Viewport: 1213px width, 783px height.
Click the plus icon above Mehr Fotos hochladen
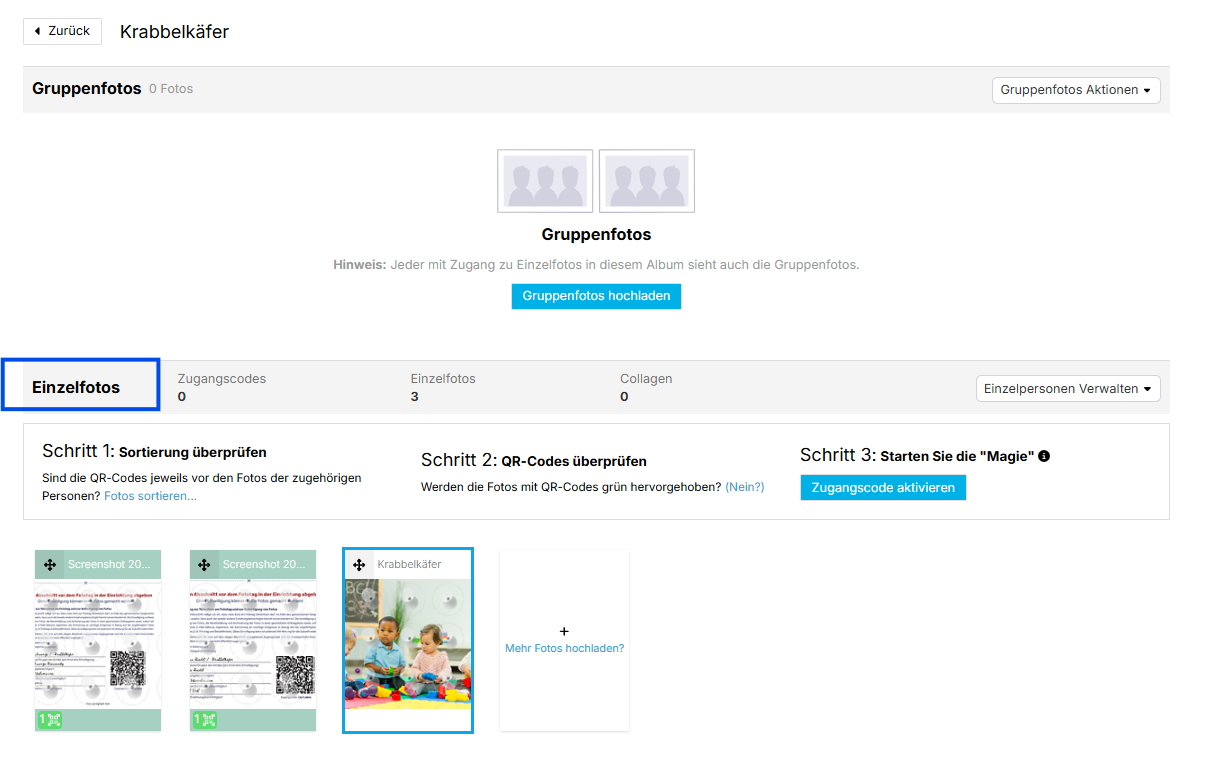(x=564, y=631)
